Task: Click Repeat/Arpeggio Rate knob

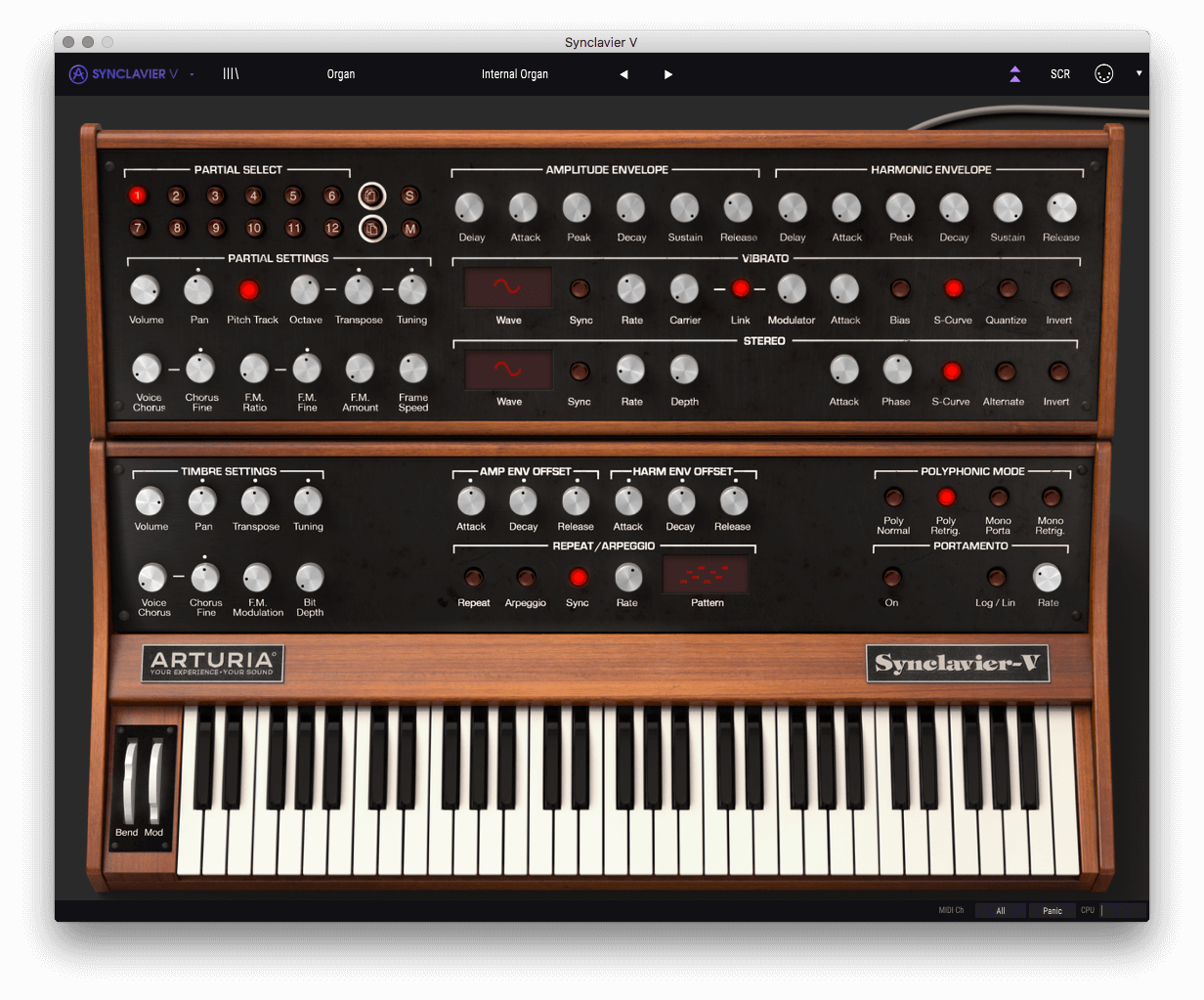Action: pyautogui.click(x=627, y=578)
